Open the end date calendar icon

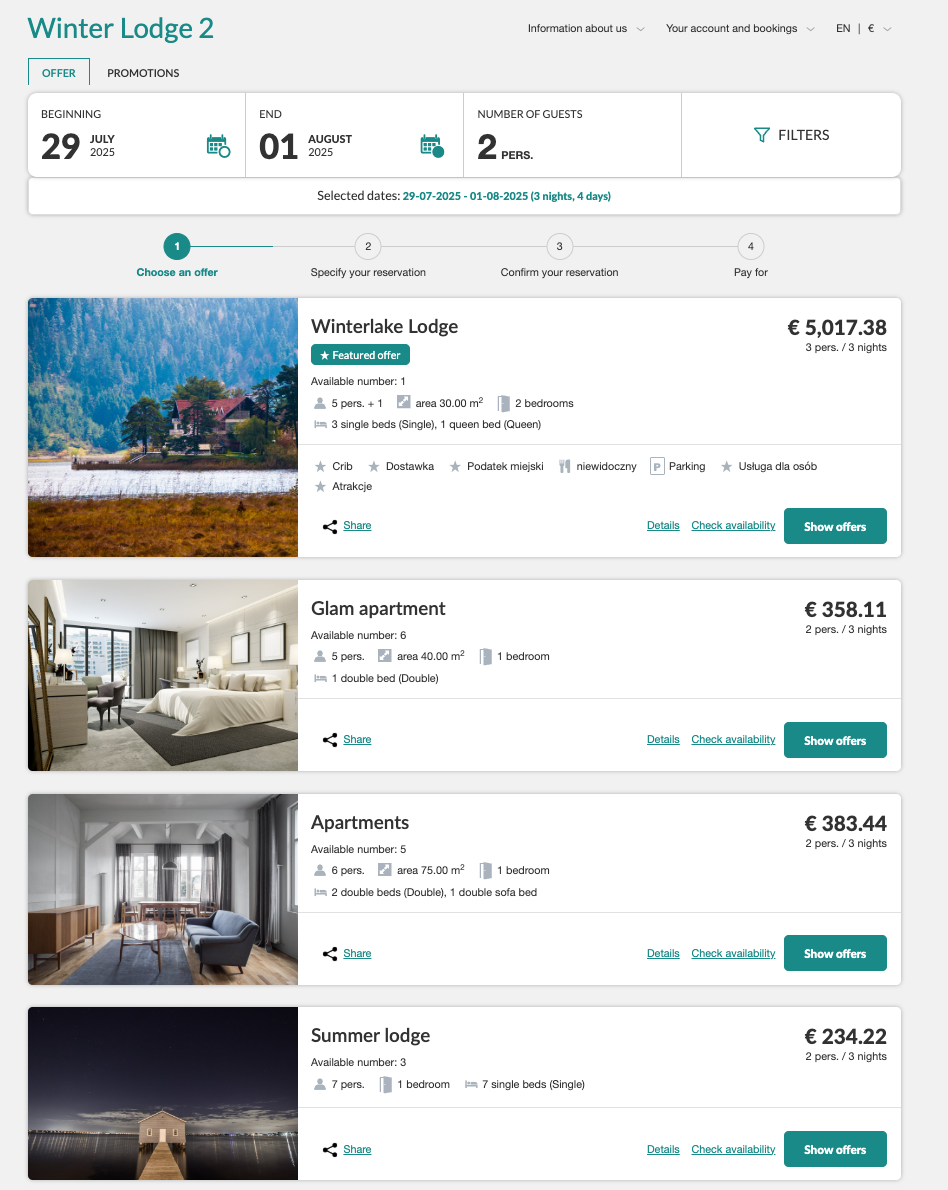tap(431, 146)
